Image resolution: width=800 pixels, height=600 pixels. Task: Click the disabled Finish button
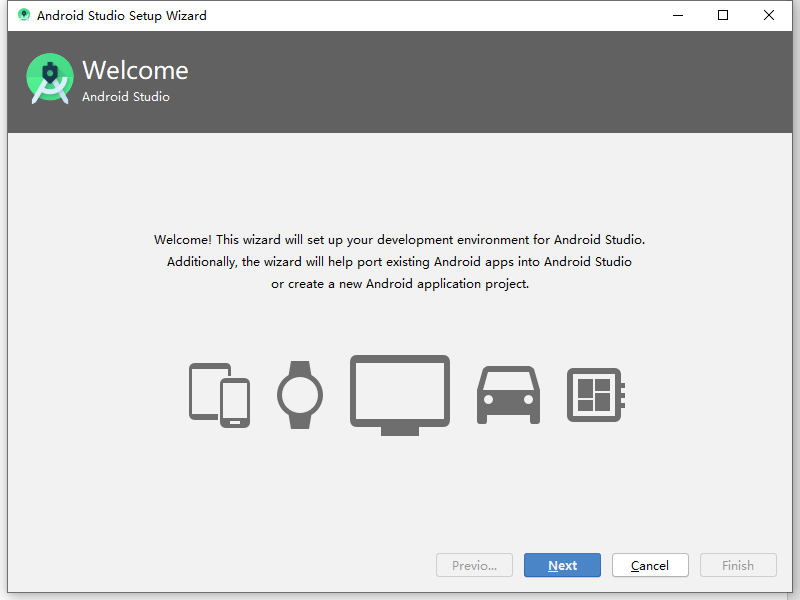pyautogui.click(x=738, y=565)
